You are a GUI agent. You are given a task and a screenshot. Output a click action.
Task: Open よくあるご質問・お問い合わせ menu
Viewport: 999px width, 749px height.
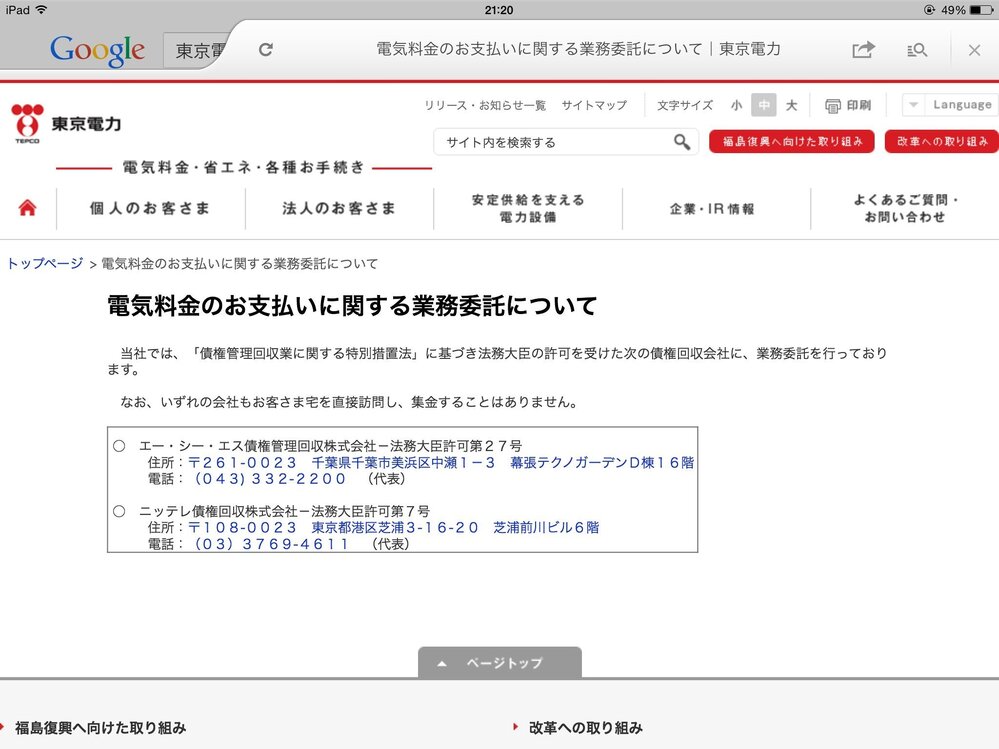[x=905, y=208]
